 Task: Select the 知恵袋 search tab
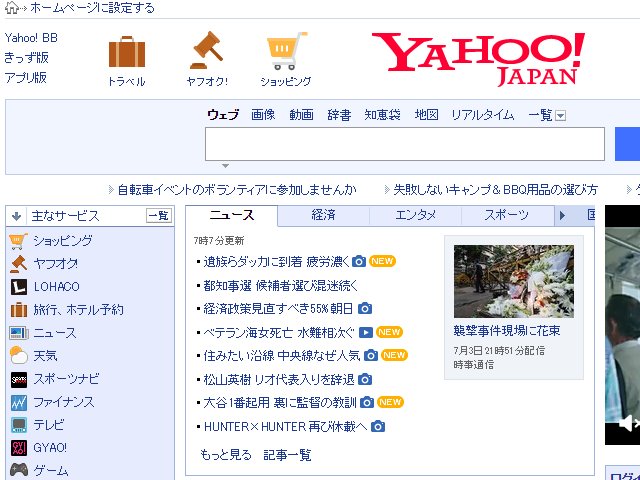pos(382,115)
